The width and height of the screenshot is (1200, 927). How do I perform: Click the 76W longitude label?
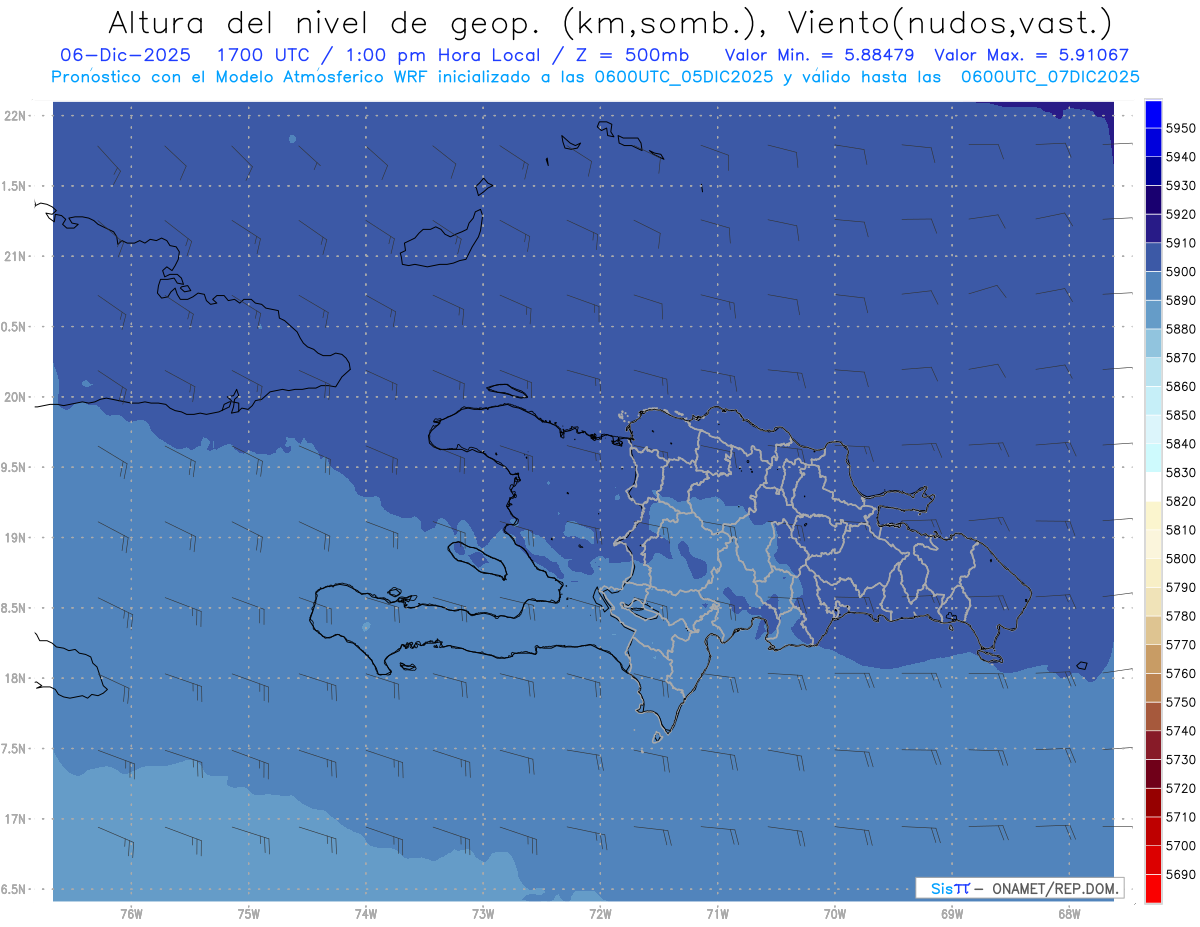131,914
